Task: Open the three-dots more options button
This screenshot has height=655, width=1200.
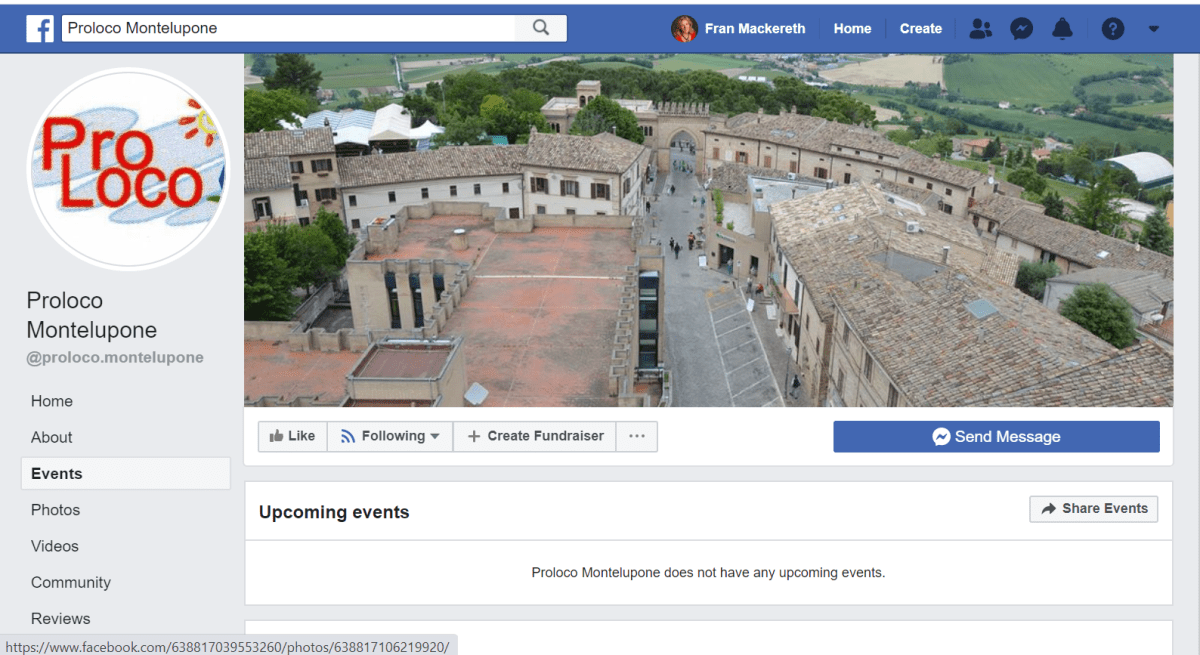Action: point(637,436)
